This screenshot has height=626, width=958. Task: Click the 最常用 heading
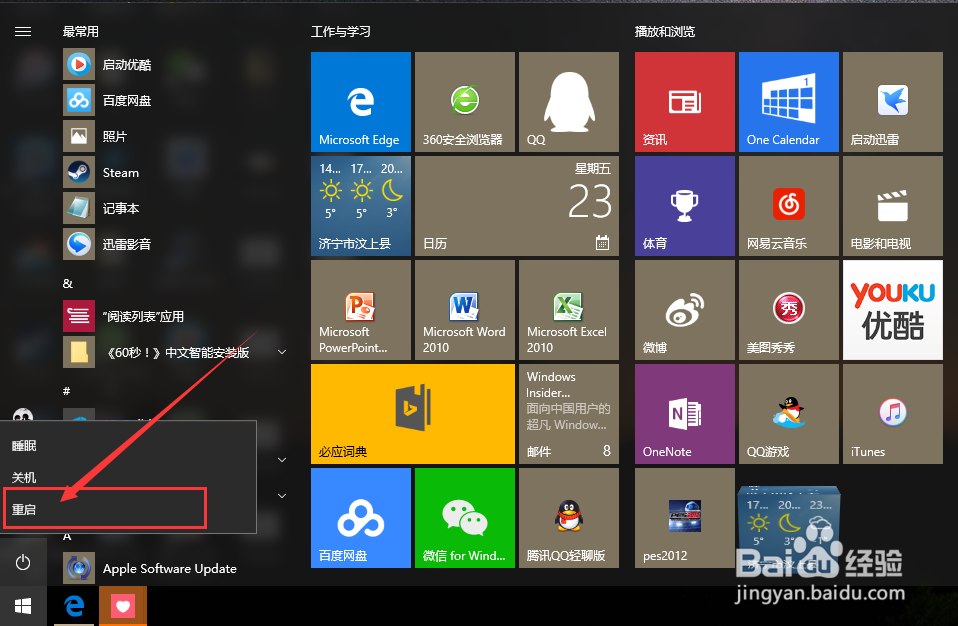(81, 31)
